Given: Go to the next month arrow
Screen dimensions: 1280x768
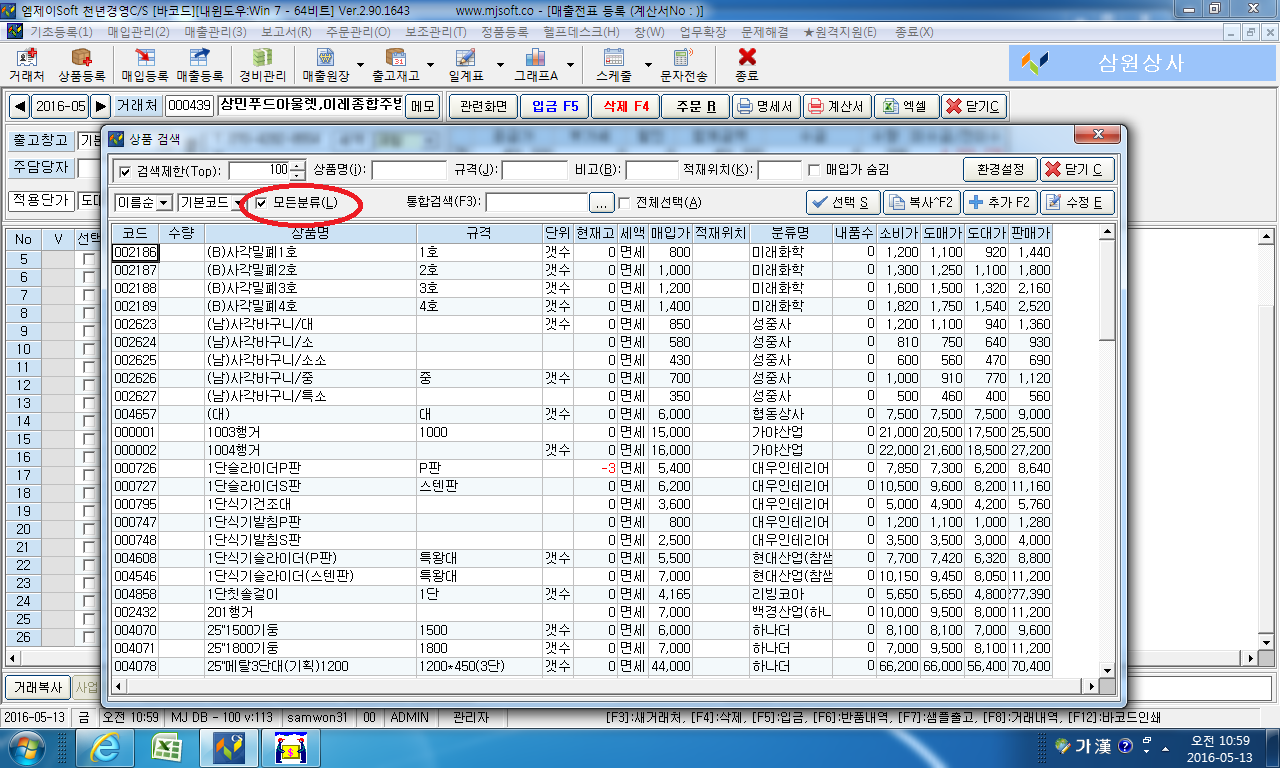Looking at the screenshot, I should click(x=100, y=106).
